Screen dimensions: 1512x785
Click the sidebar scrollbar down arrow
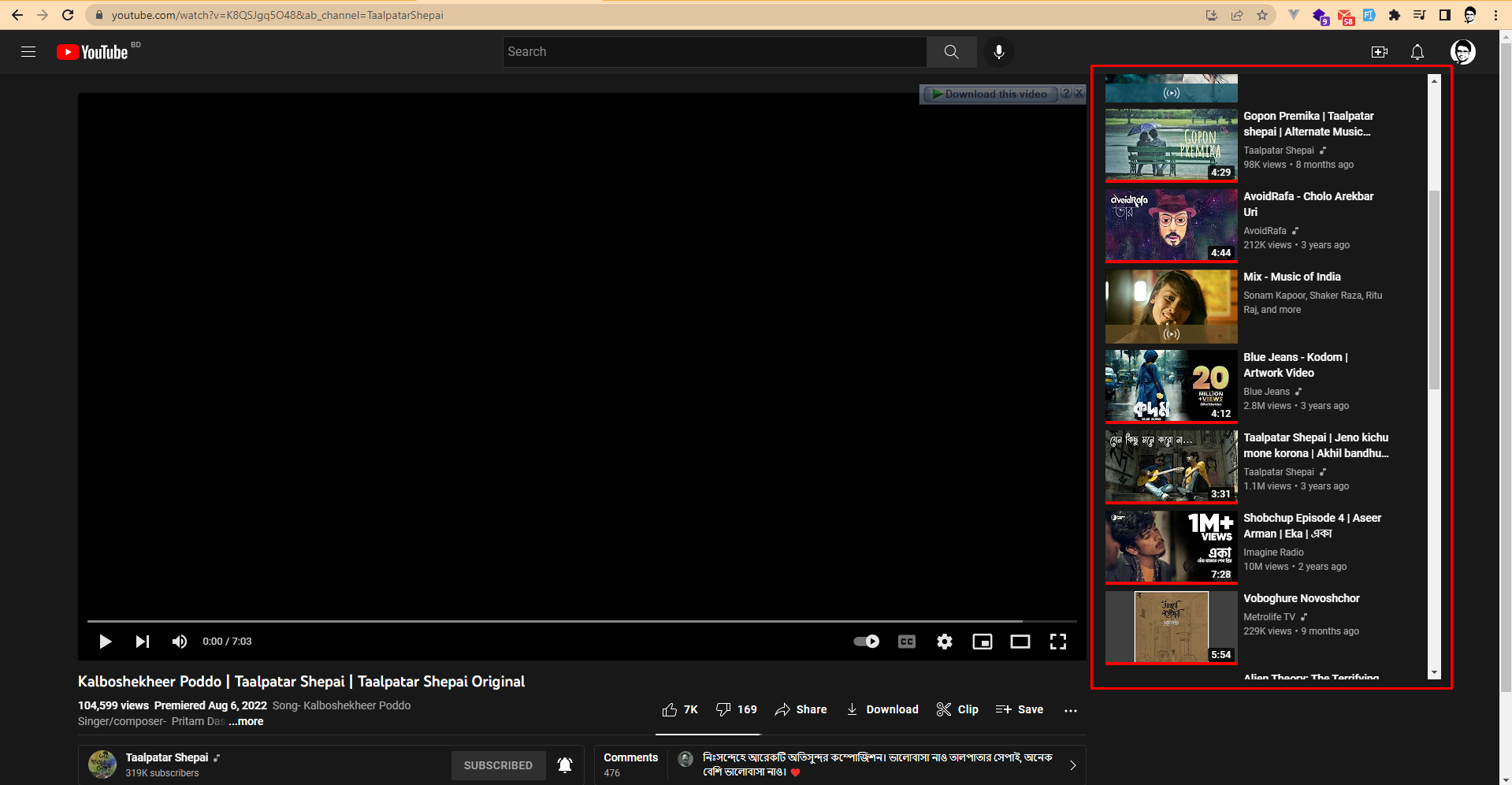point(1434,672)
